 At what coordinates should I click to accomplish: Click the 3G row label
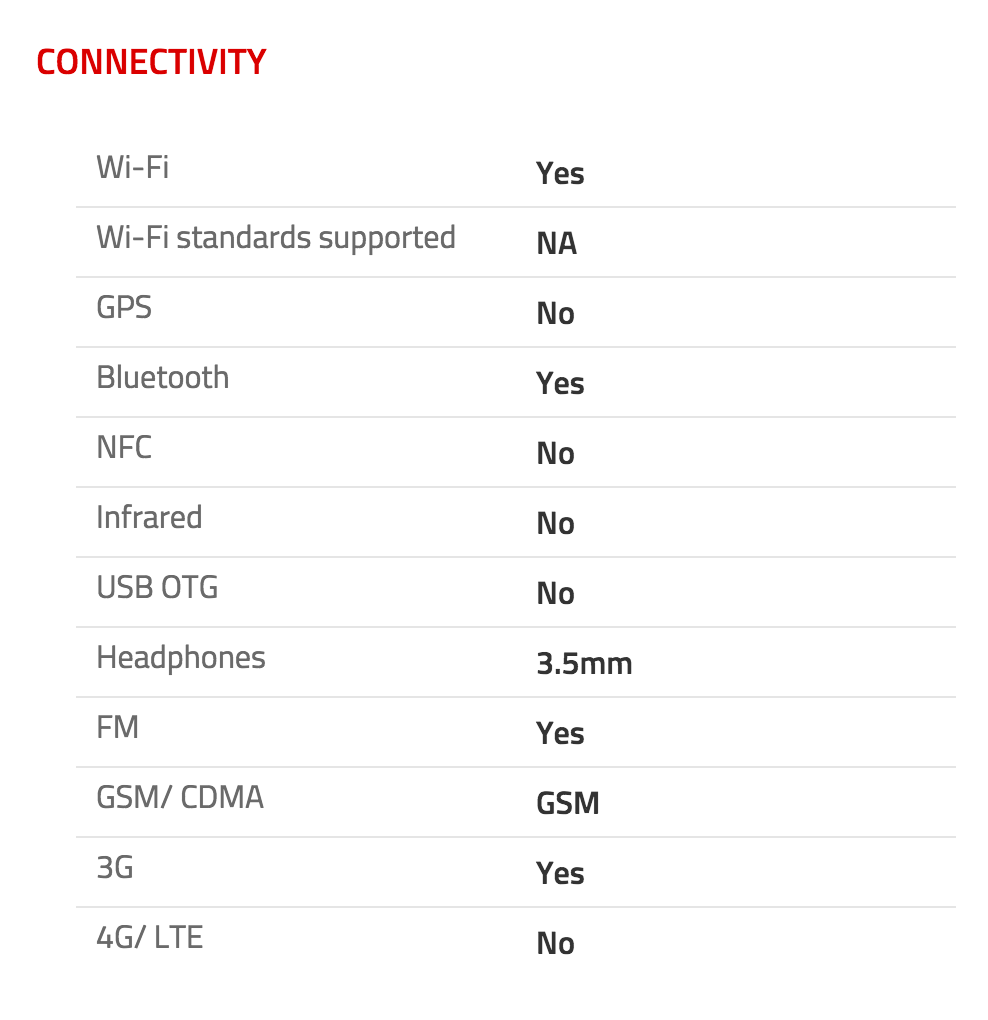pyautogui.click(x=115, y=867)
